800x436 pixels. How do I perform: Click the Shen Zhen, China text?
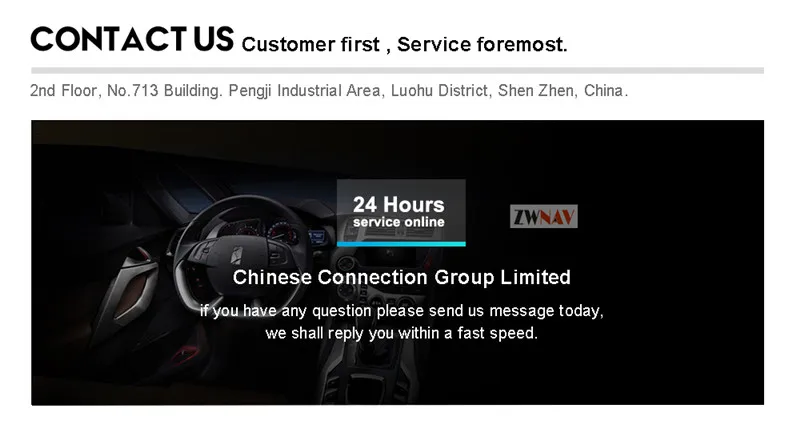point(563,91)
